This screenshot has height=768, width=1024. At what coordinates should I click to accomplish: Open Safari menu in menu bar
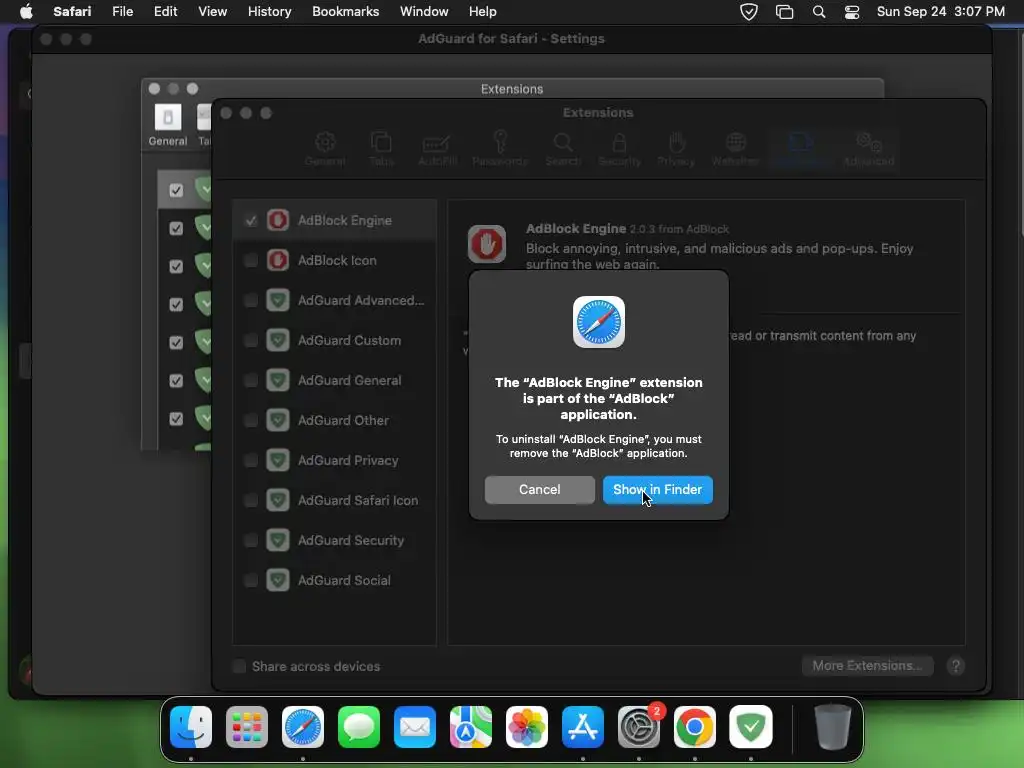tap(72, 12)
